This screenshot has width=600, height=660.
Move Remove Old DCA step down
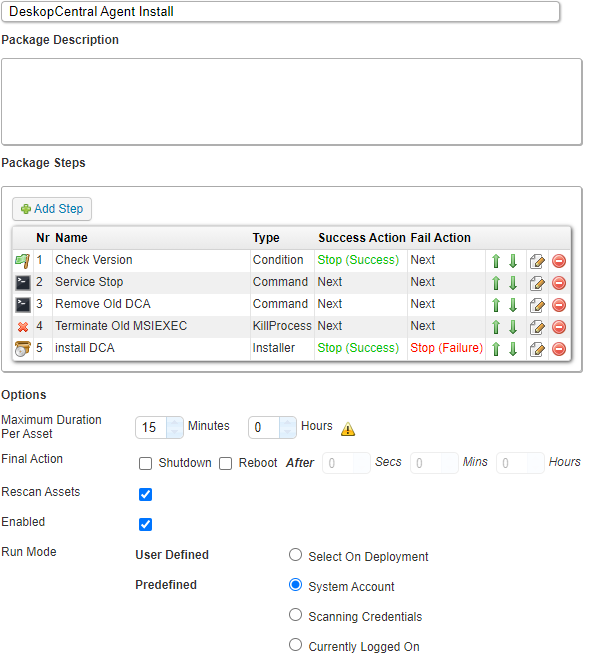click(513, 305)
